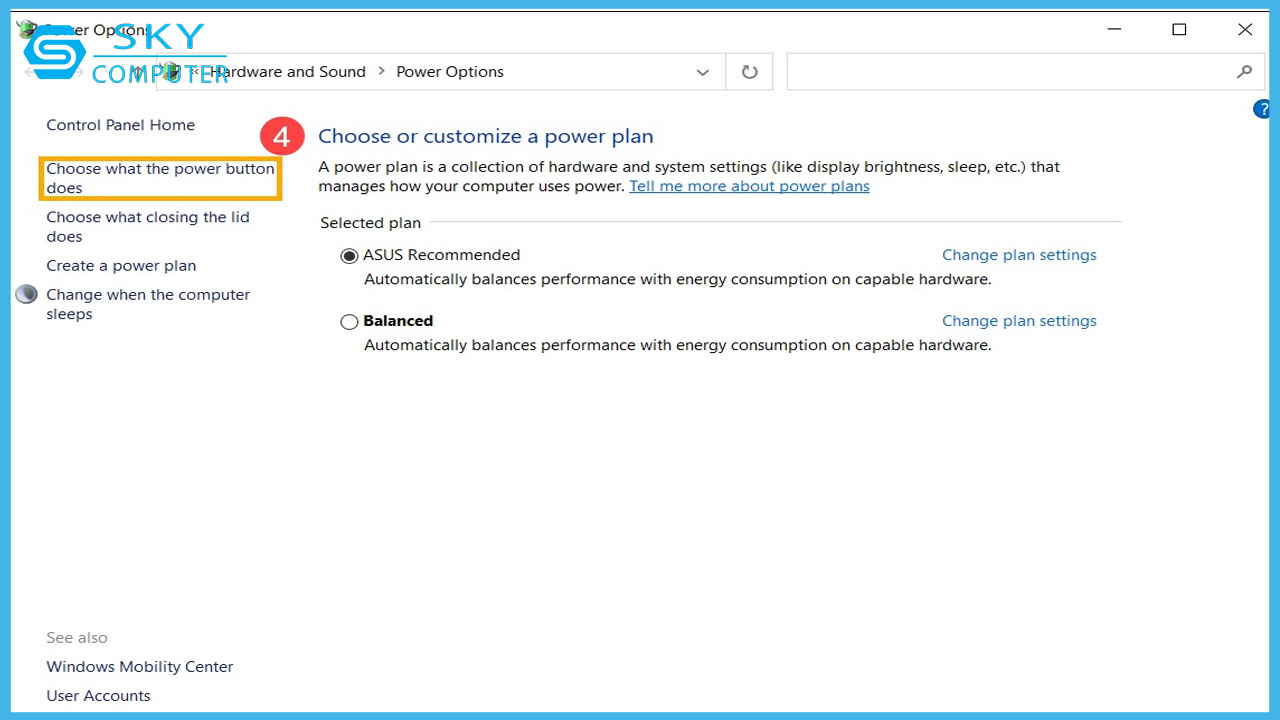Change plan settings for ASUS Recommended

[x=1019, y=255]
